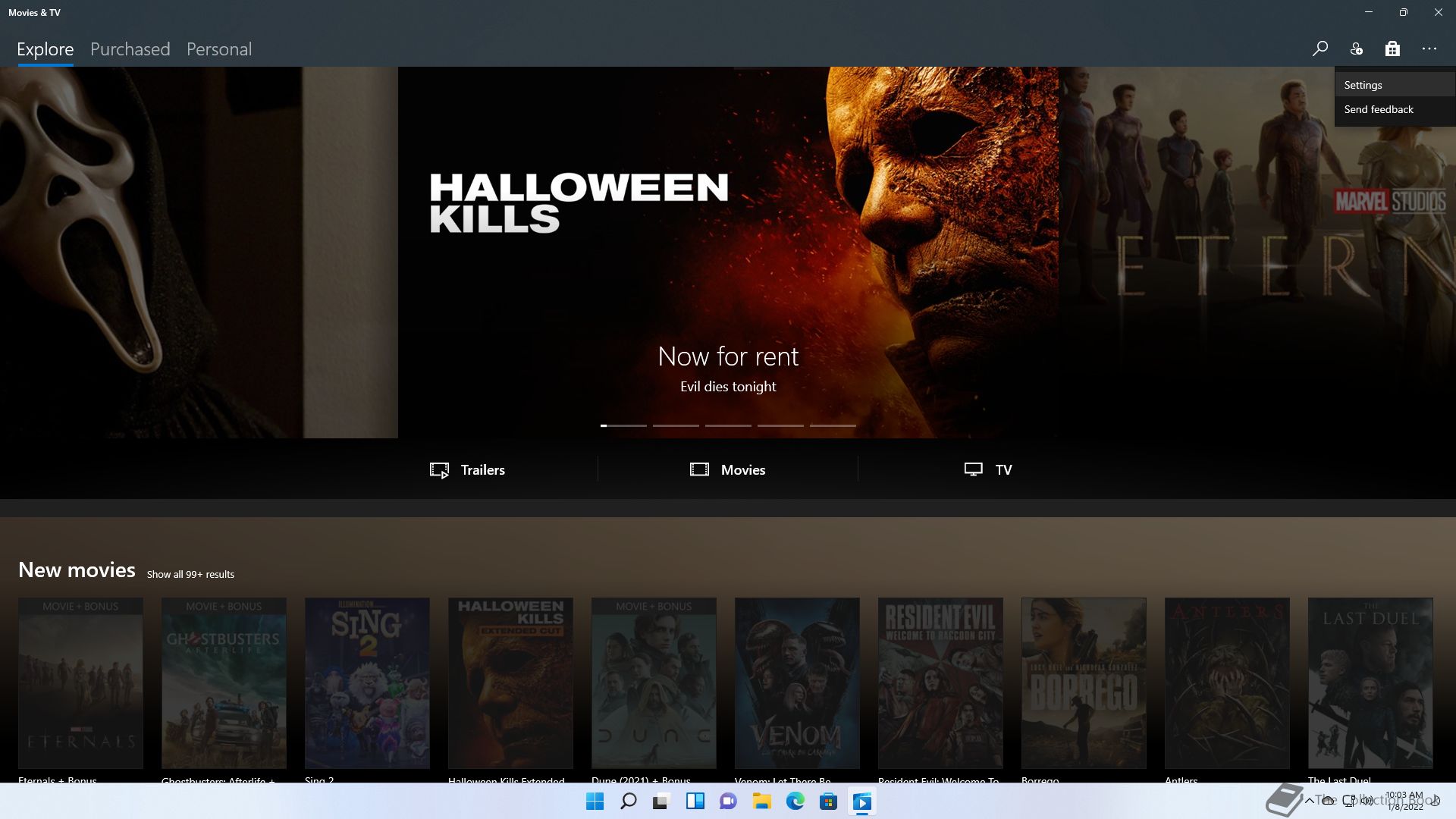Click the TV monitor icon
Image resolution: width=1456 pixels, height=819 pixels.
point(973,469)
